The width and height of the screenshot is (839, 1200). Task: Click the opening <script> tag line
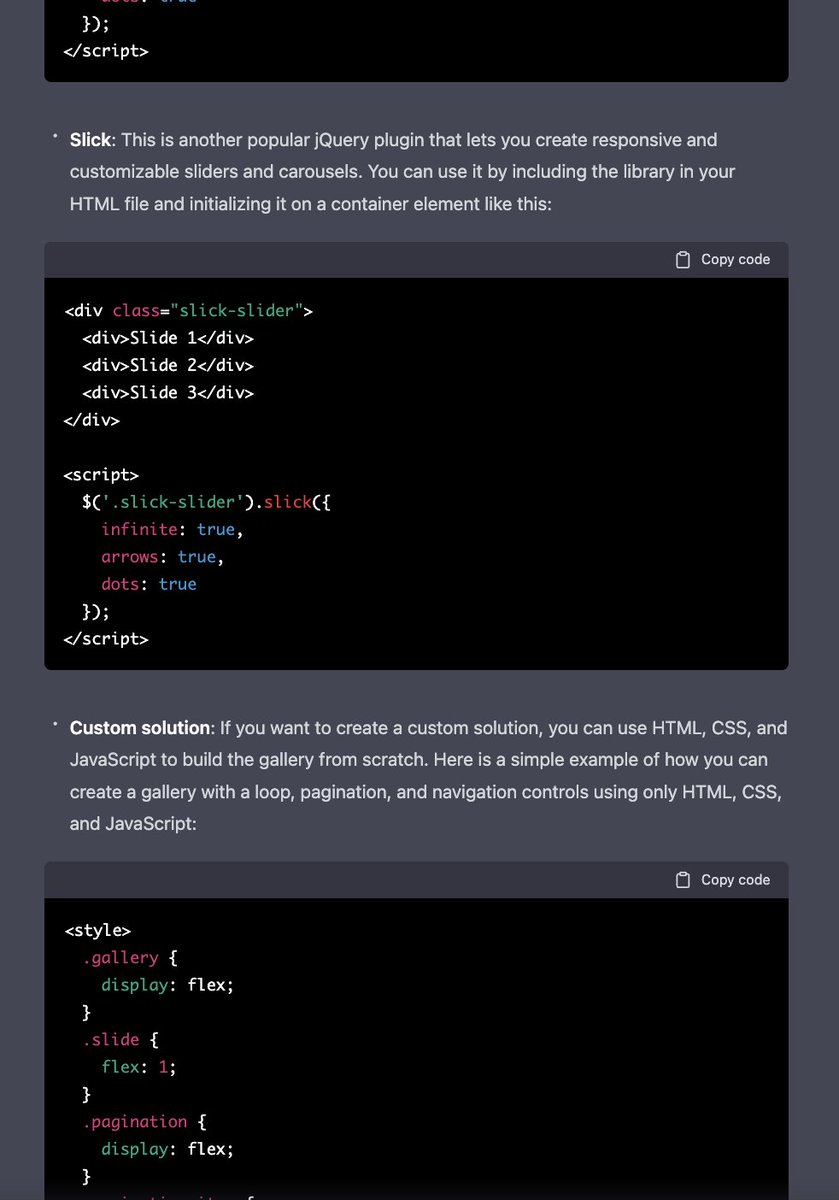point(101,475)
